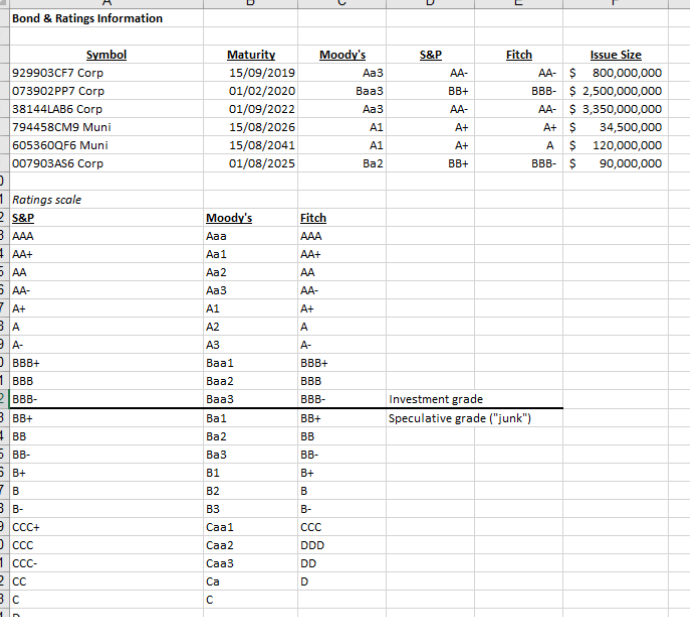Select S&P scale cell CCC-

click(106, 563)
